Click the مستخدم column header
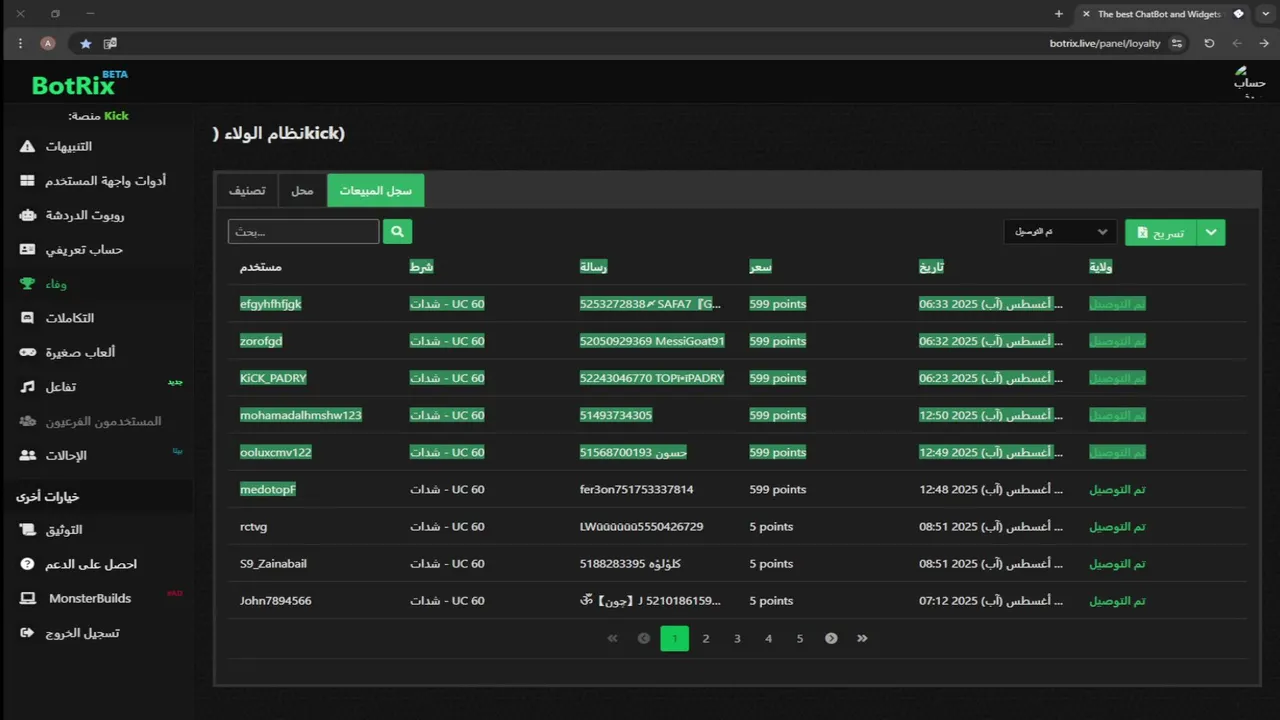 [x=260, y=267]
